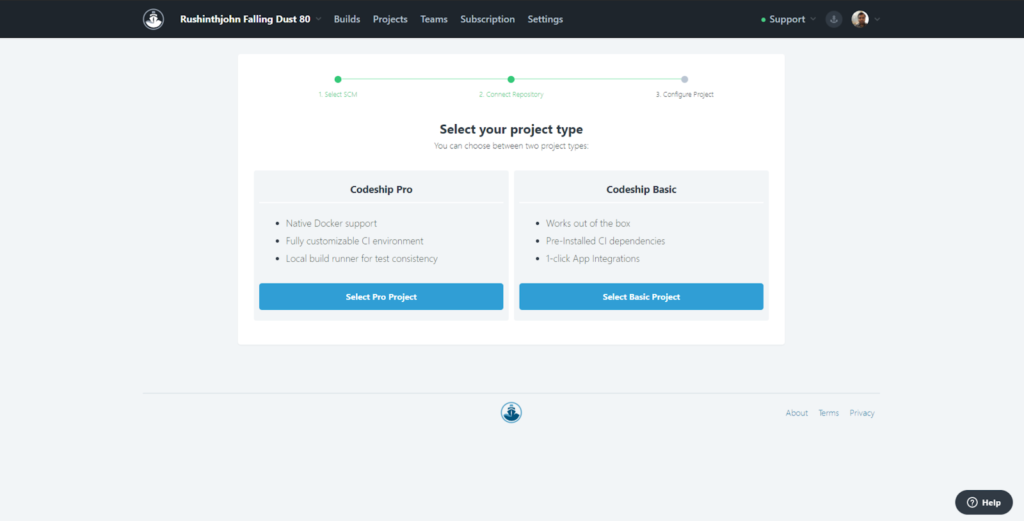
Task: Click the Select SCM step marker
Action: point(338,79)
